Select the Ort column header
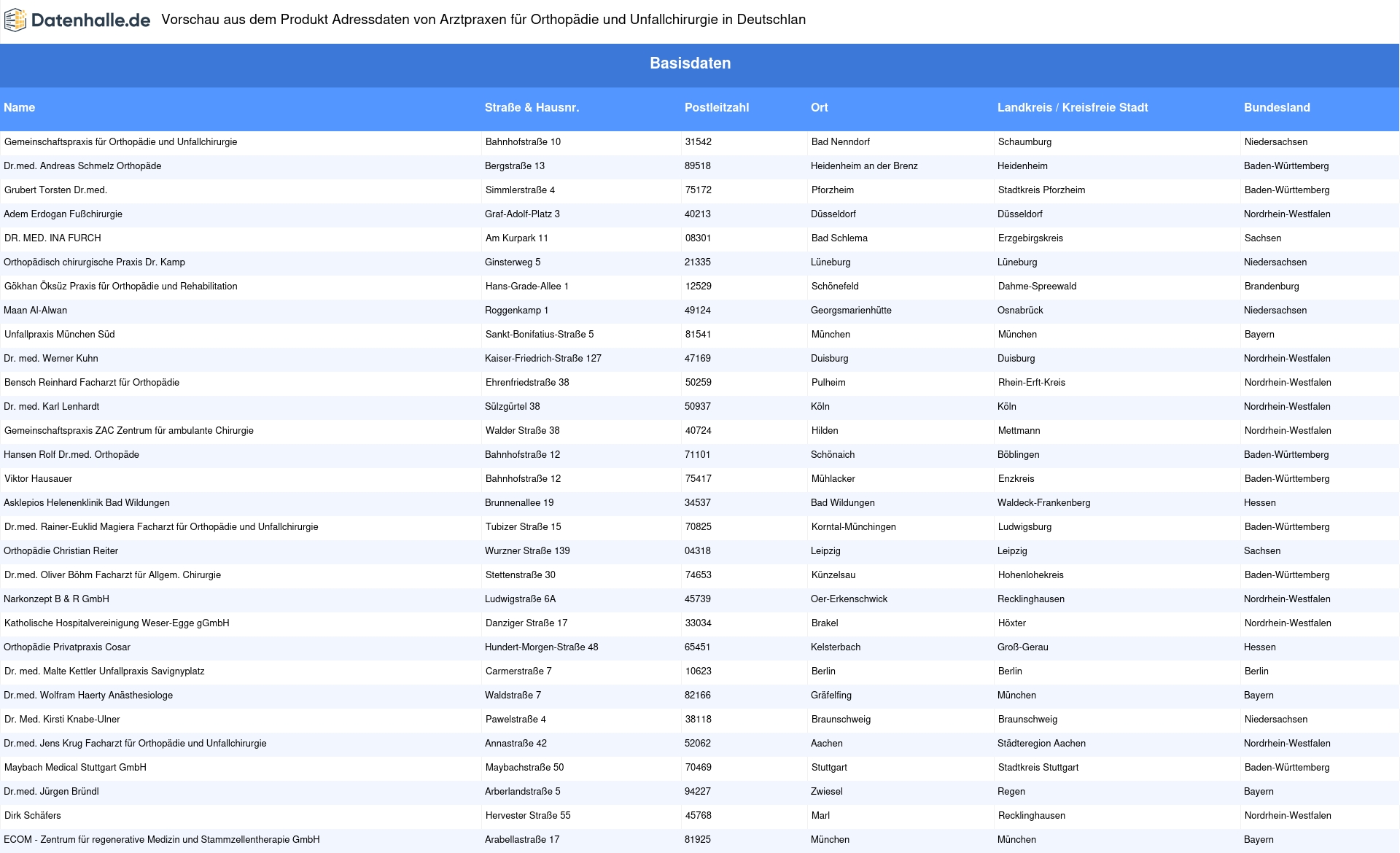 [820, 107]
